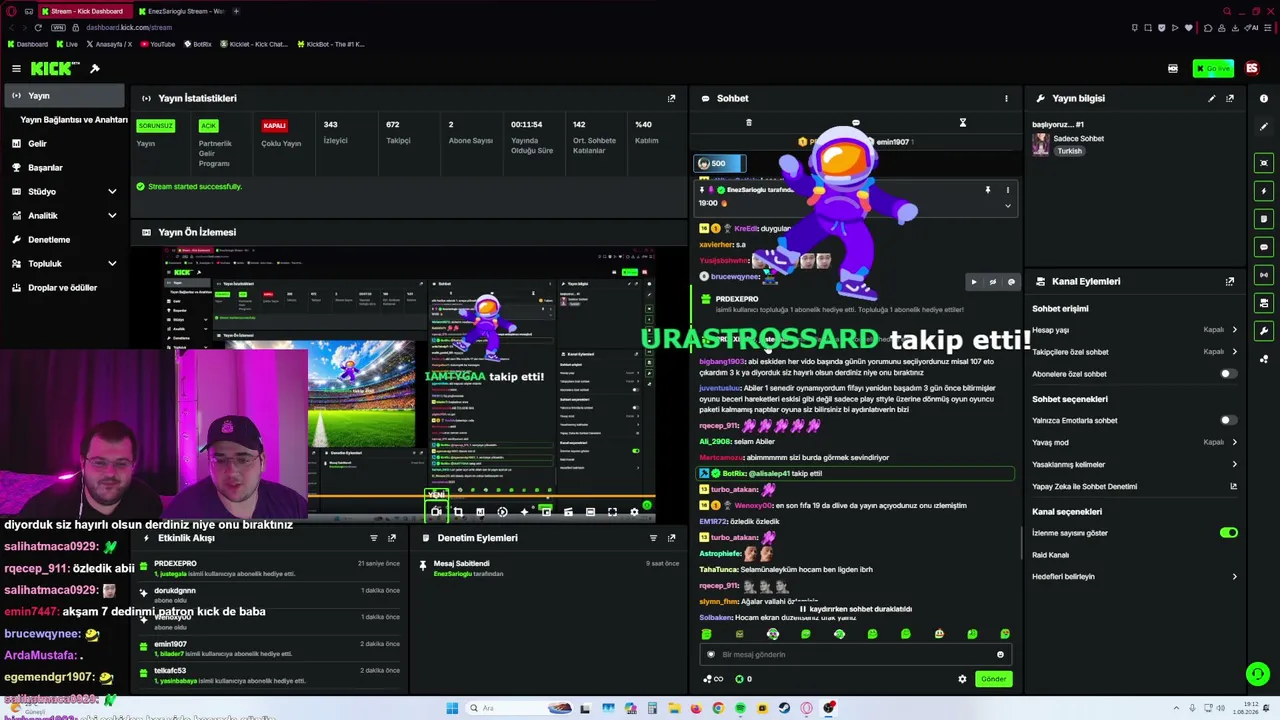Open Steam from the taskbar
Image resolution: width=1280 pixels, height=720 pixels.
click(784, 709)
